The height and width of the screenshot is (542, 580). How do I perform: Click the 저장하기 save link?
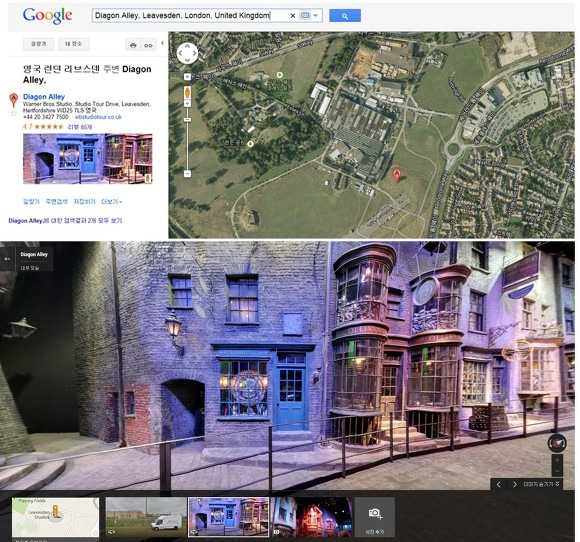pyautogui.click(x=84, y=202)
